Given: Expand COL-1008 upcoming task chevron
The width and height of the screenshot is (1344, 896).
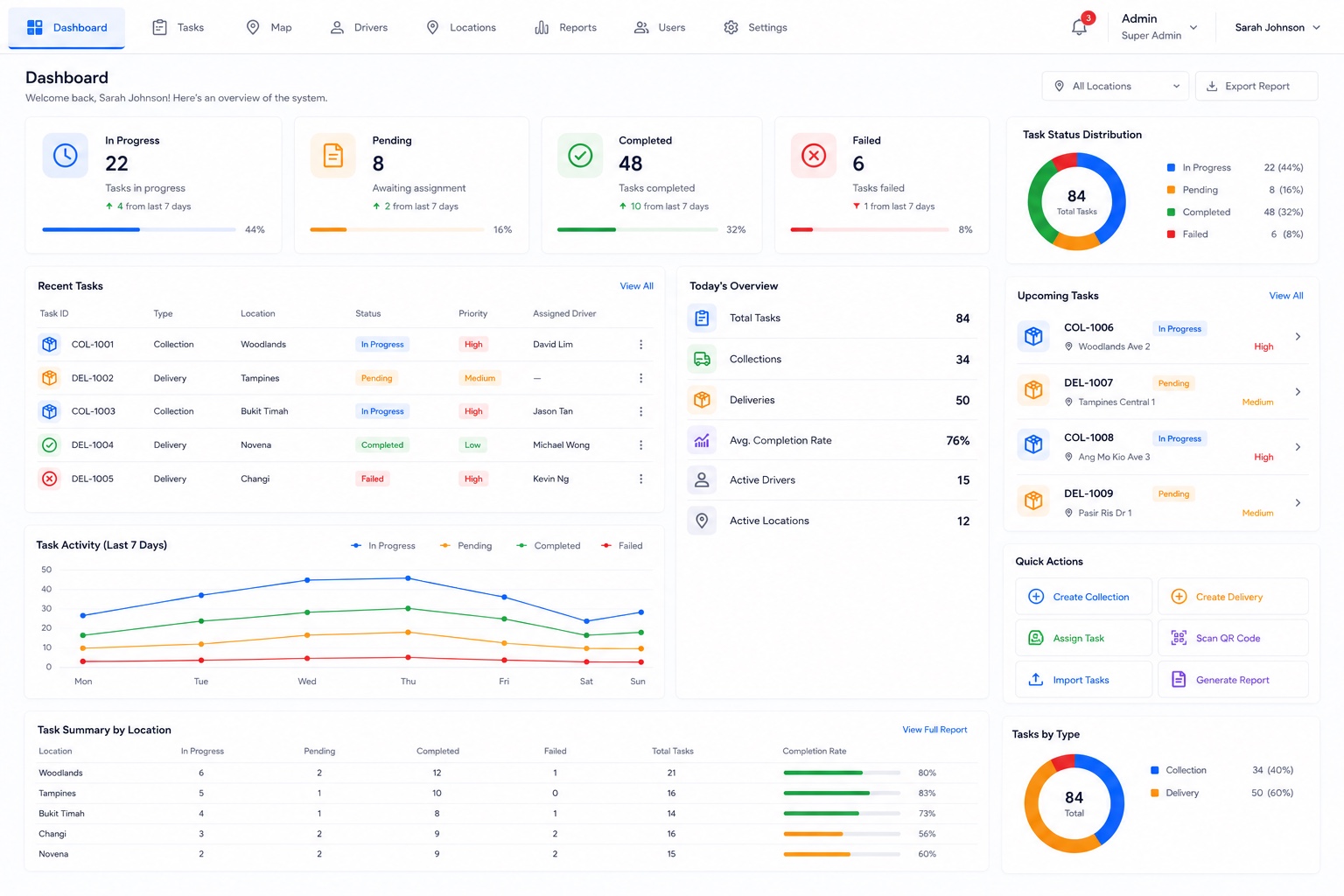Looking at the screenshot, I should pyautogui.click(x=1298, y=447).
